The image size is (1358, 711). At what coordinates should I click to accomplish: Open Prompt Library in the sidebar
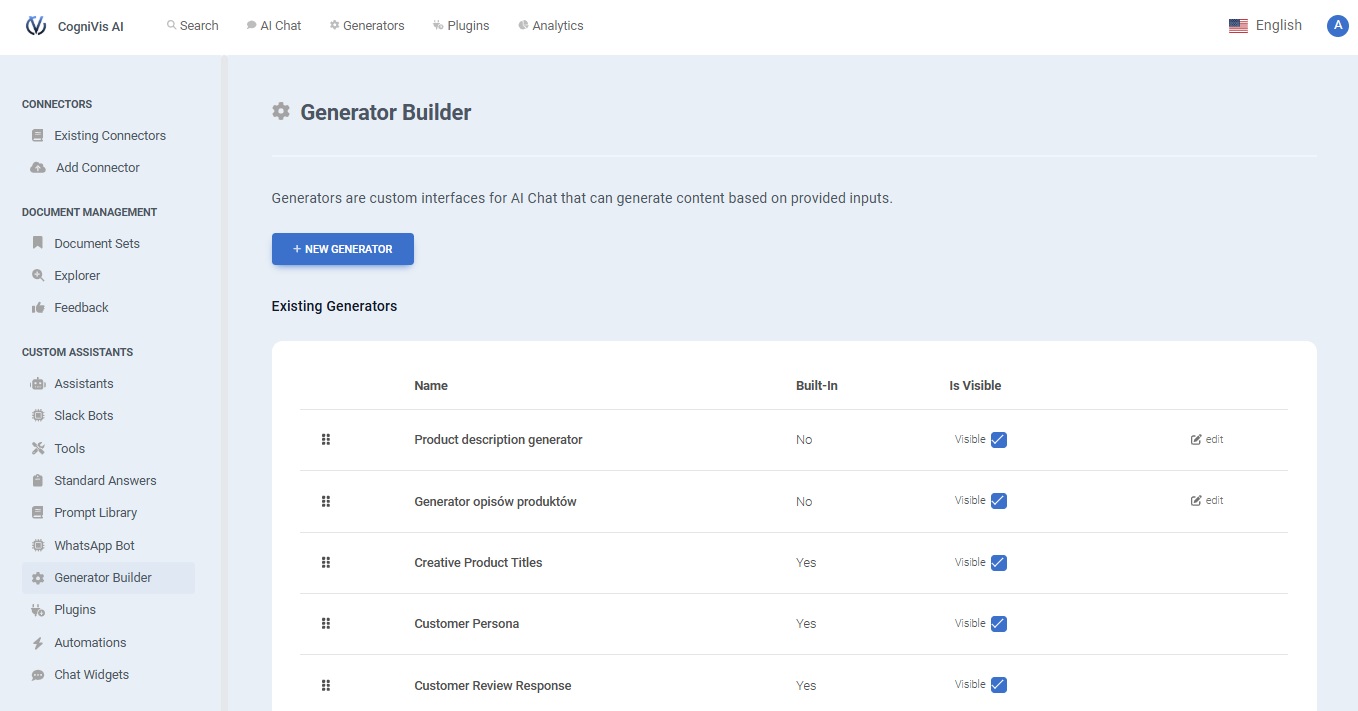coord(96,513)
